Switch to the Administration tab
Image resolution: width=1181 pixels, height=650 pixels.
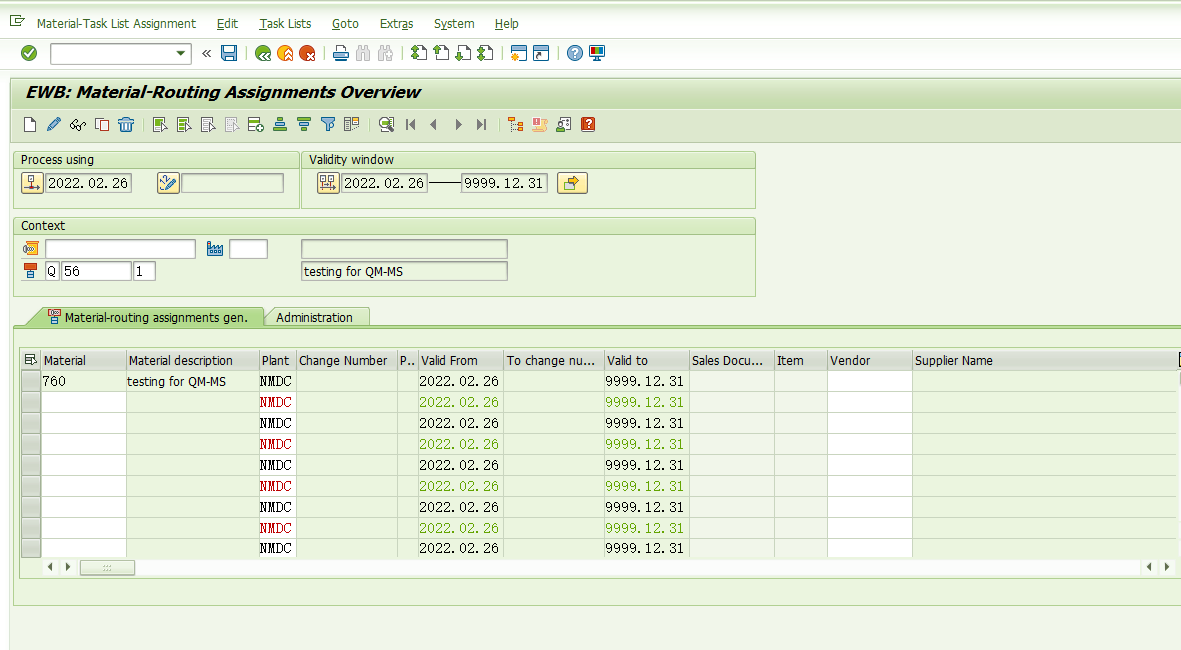pos(314,317)
